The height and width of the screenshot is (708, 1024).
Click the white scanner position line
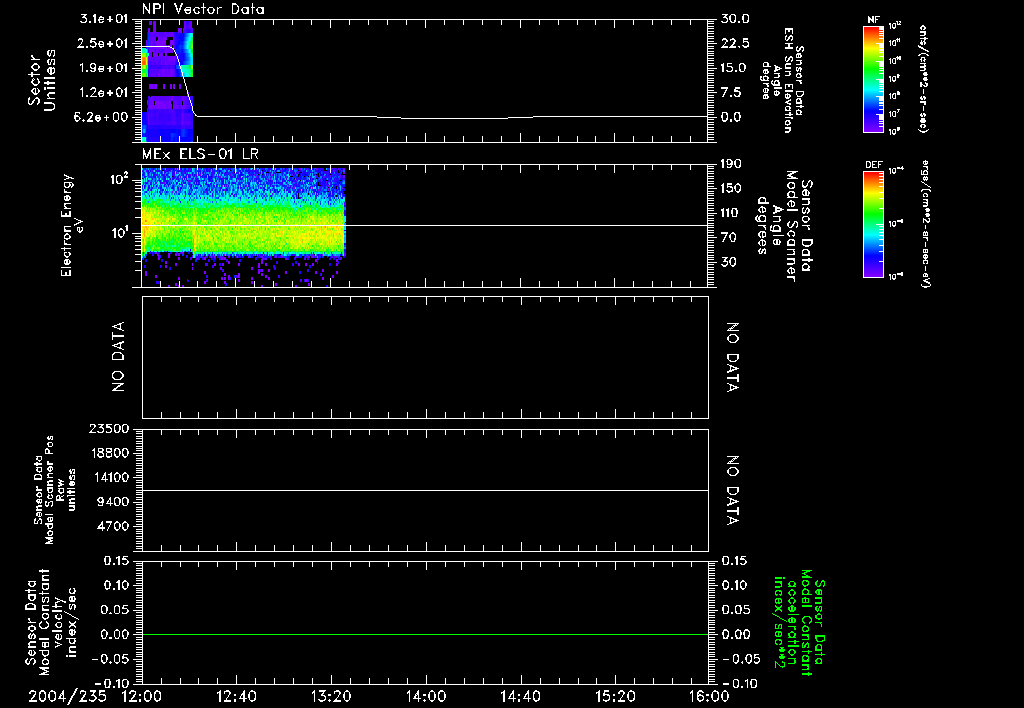point(425,490)
